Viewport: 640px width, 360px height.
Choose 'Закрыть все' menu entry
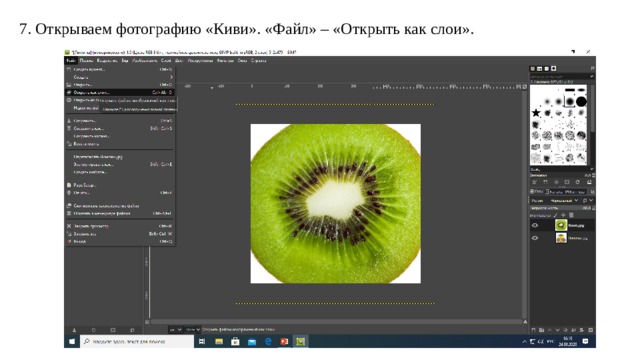click(x=120, y=234)
